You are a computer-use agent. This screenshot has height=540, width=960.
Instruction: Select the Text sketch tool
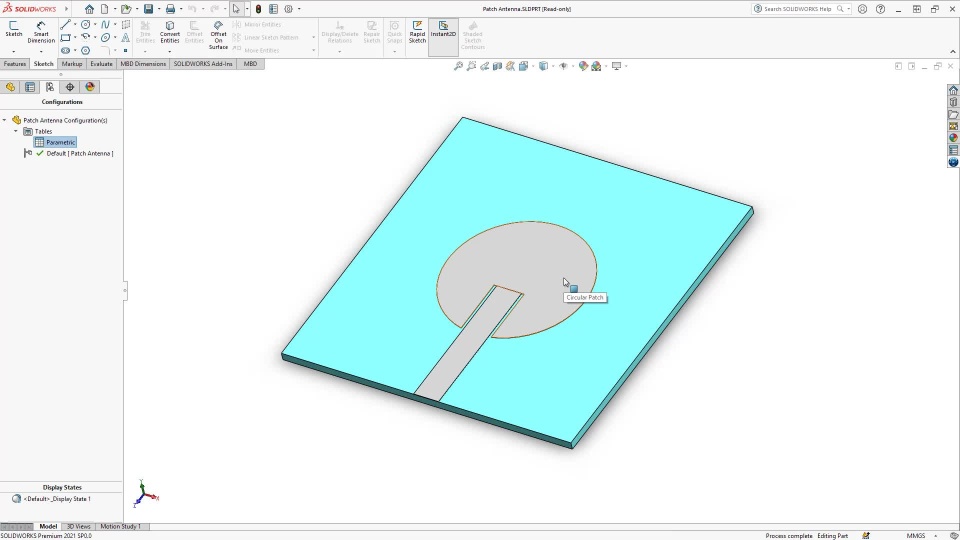(126, 37)
